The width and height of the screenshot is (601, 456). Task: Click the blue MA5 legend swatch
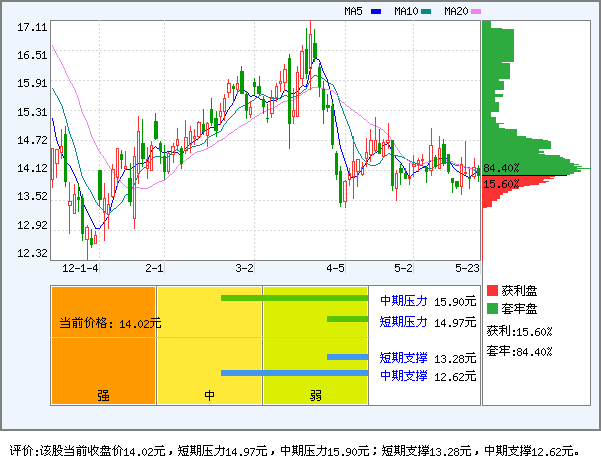coord(376,12)
